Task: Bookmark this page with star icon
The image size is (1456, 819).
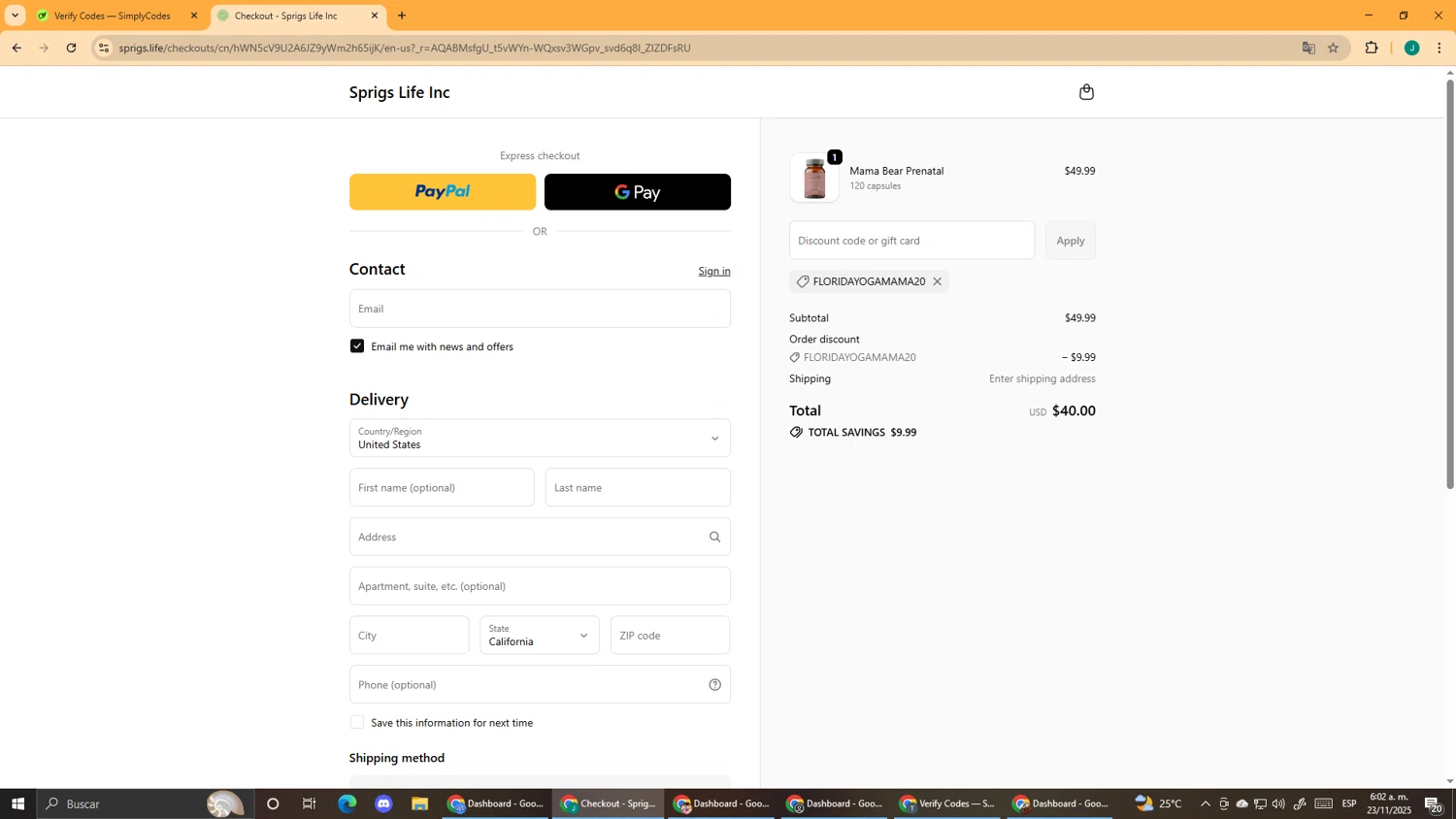Action: [1333, 48]
